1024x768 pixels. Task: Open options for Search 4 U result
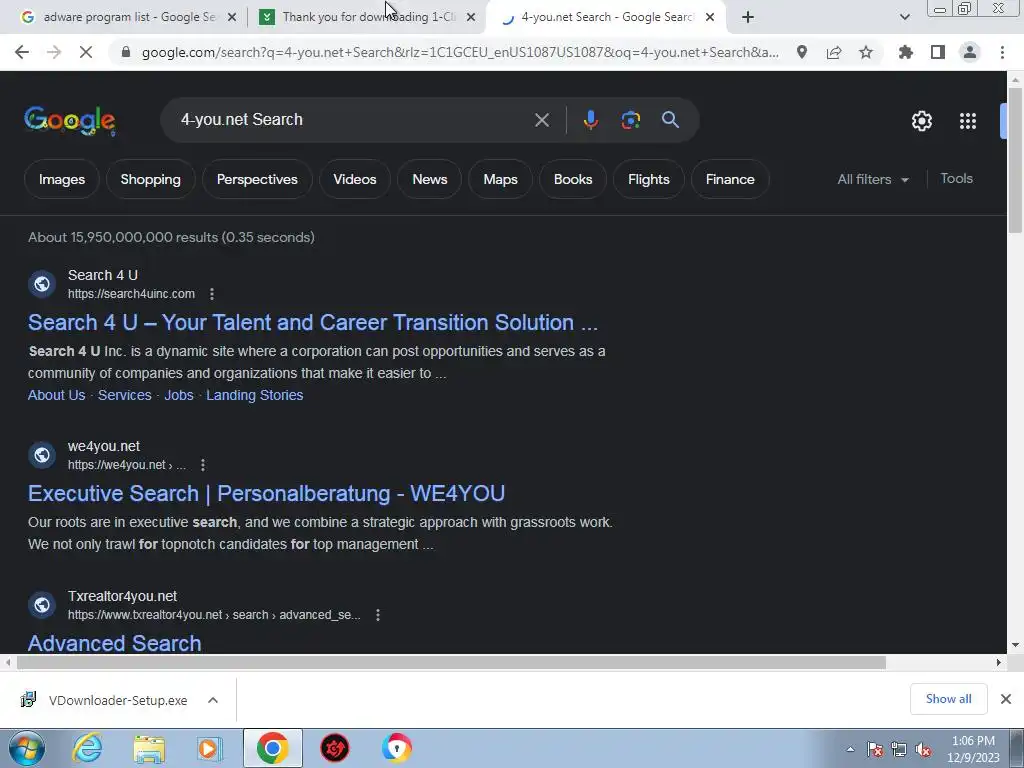212,294
